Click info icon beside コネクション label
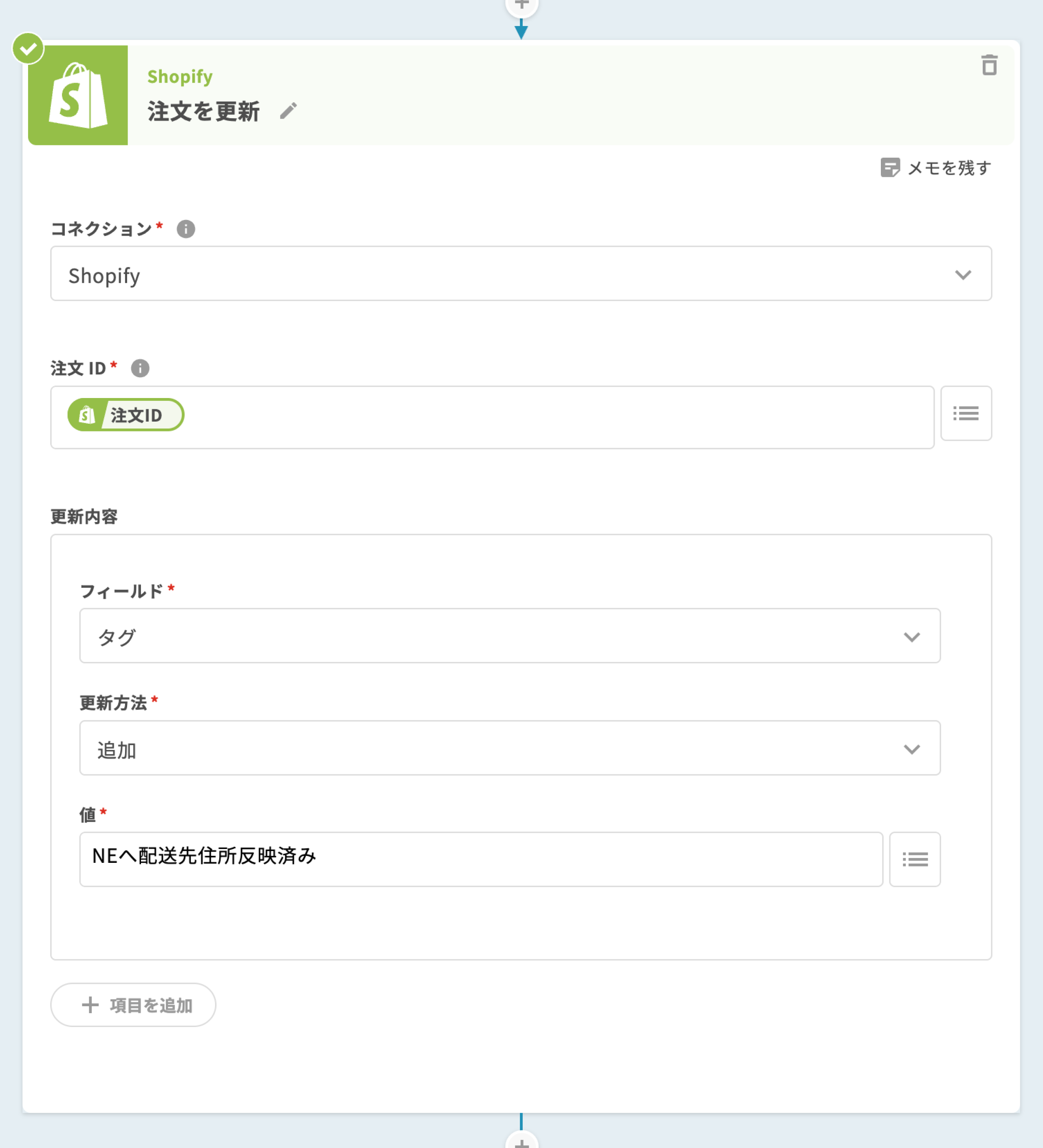Image resolution: width=1043 pixels, height=1148 pixels. click(186, 229)
